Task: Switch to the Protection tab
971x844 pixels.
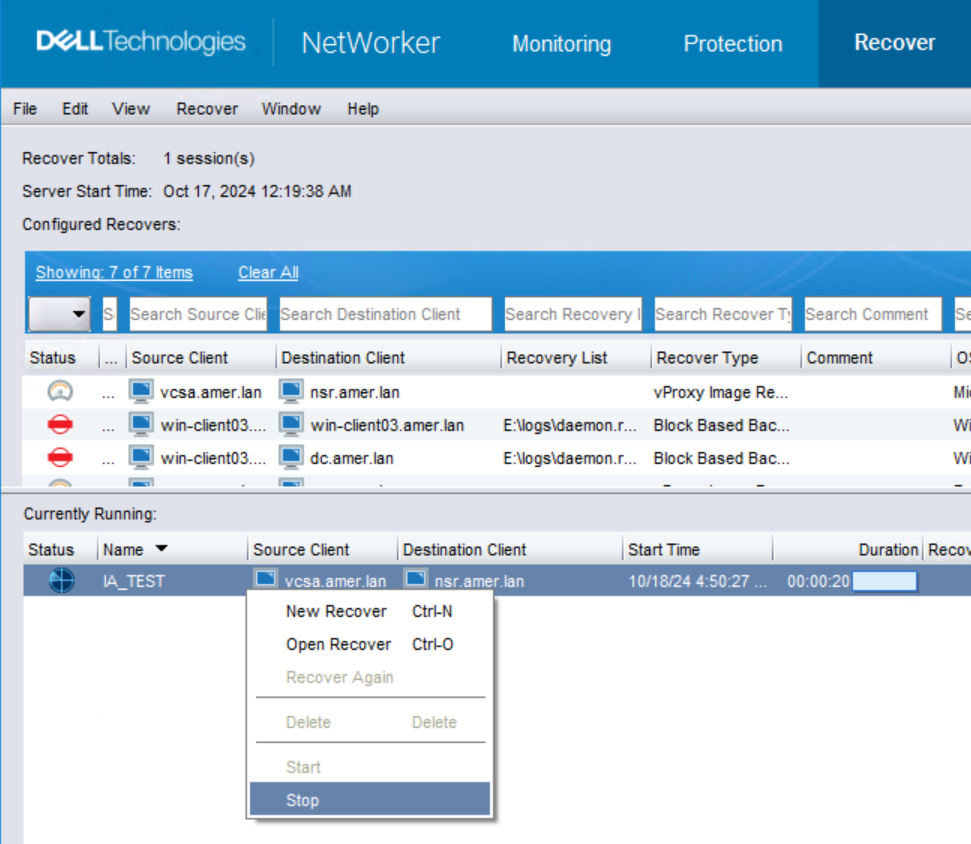Action: (x=733, y=43)
